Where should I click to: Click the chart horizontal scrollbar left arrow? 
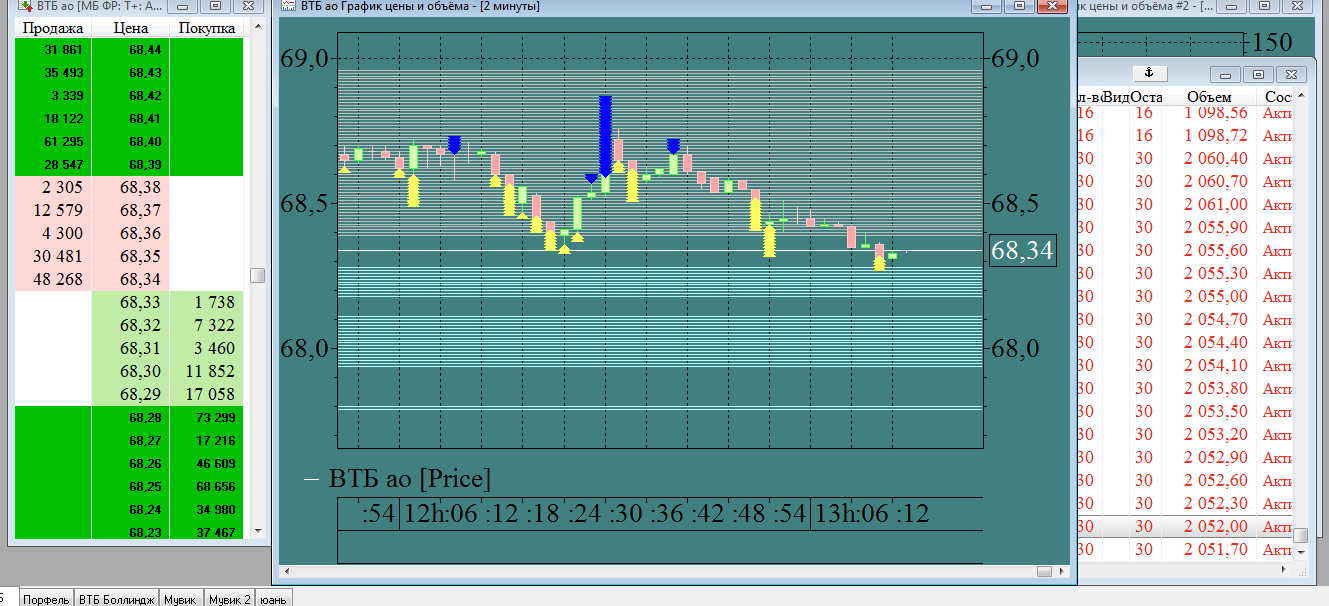coord(287,571)
